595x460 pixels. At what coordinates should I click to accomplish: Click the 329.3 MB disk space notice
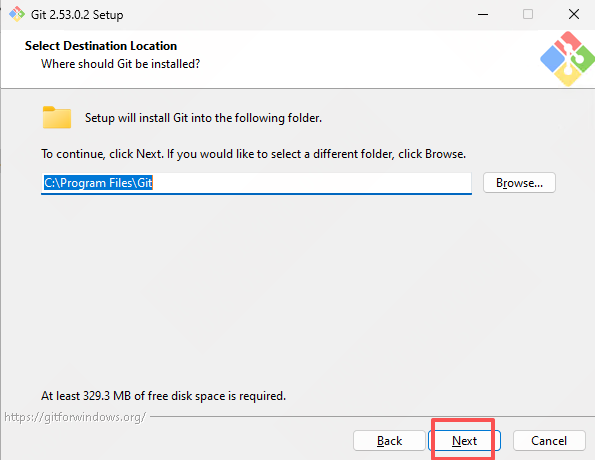pos(163,396)
